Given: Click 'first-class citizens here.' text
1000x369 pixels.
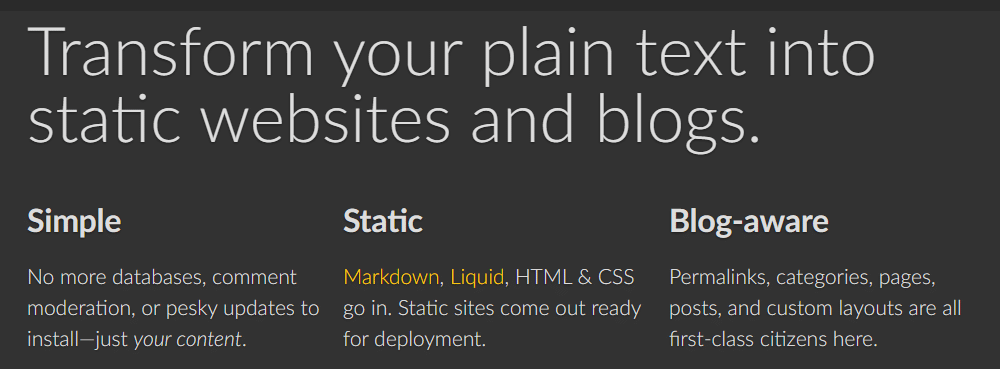Looking at the screenshot, I should point(774,340).
